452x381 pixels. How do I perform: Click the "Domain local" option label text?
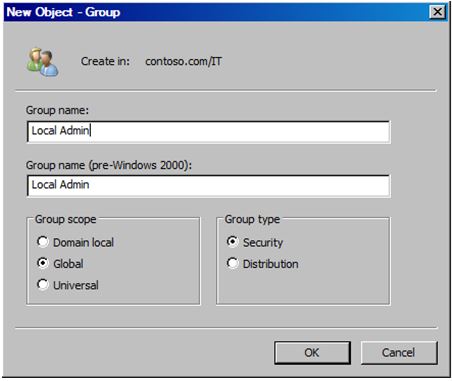point(84,242)
